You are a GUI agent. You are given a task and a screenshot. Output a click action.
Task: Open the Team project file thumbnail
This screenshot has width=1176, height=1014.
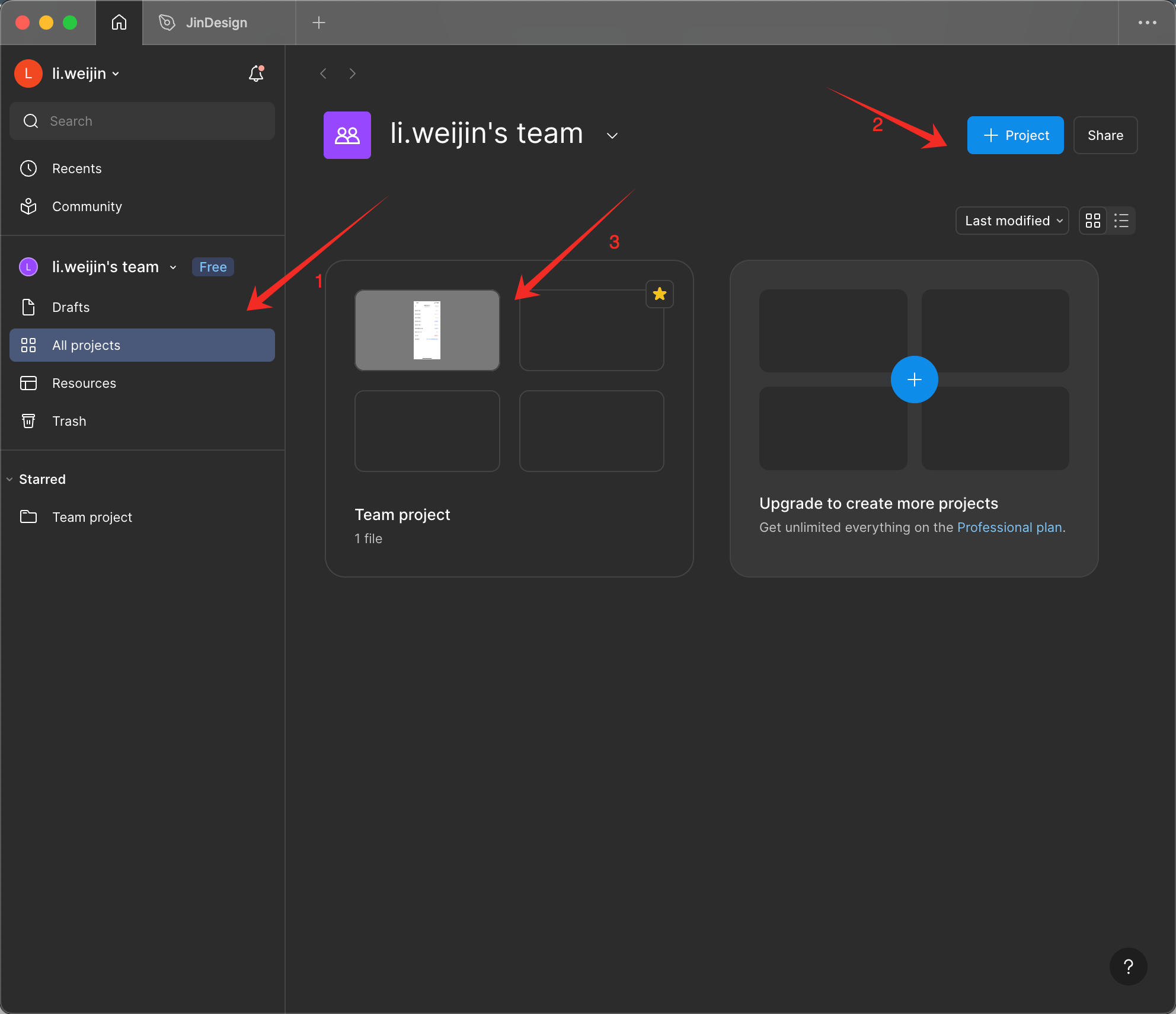pyautogui.click(x=427, y=330)
